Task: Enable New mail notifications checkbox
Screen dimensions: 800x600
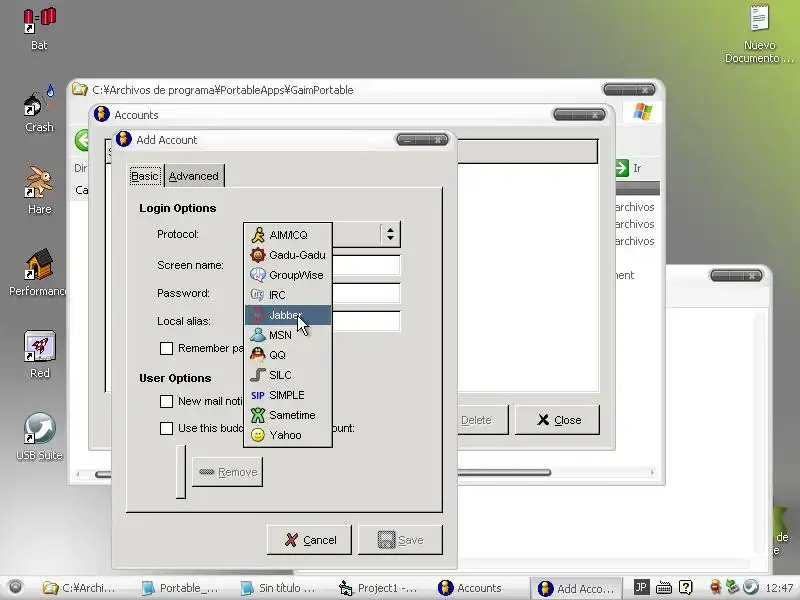Action: click(166, 401)
